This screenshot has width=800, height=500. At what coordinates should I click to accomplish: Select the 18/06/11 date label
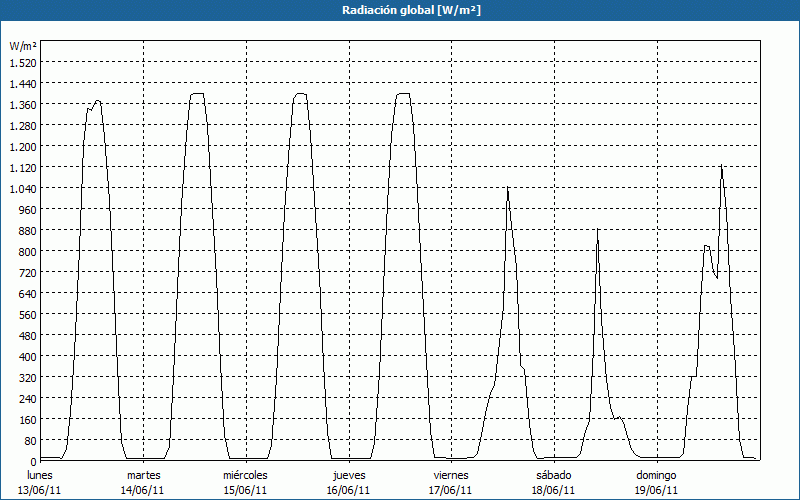pos(553,490)
